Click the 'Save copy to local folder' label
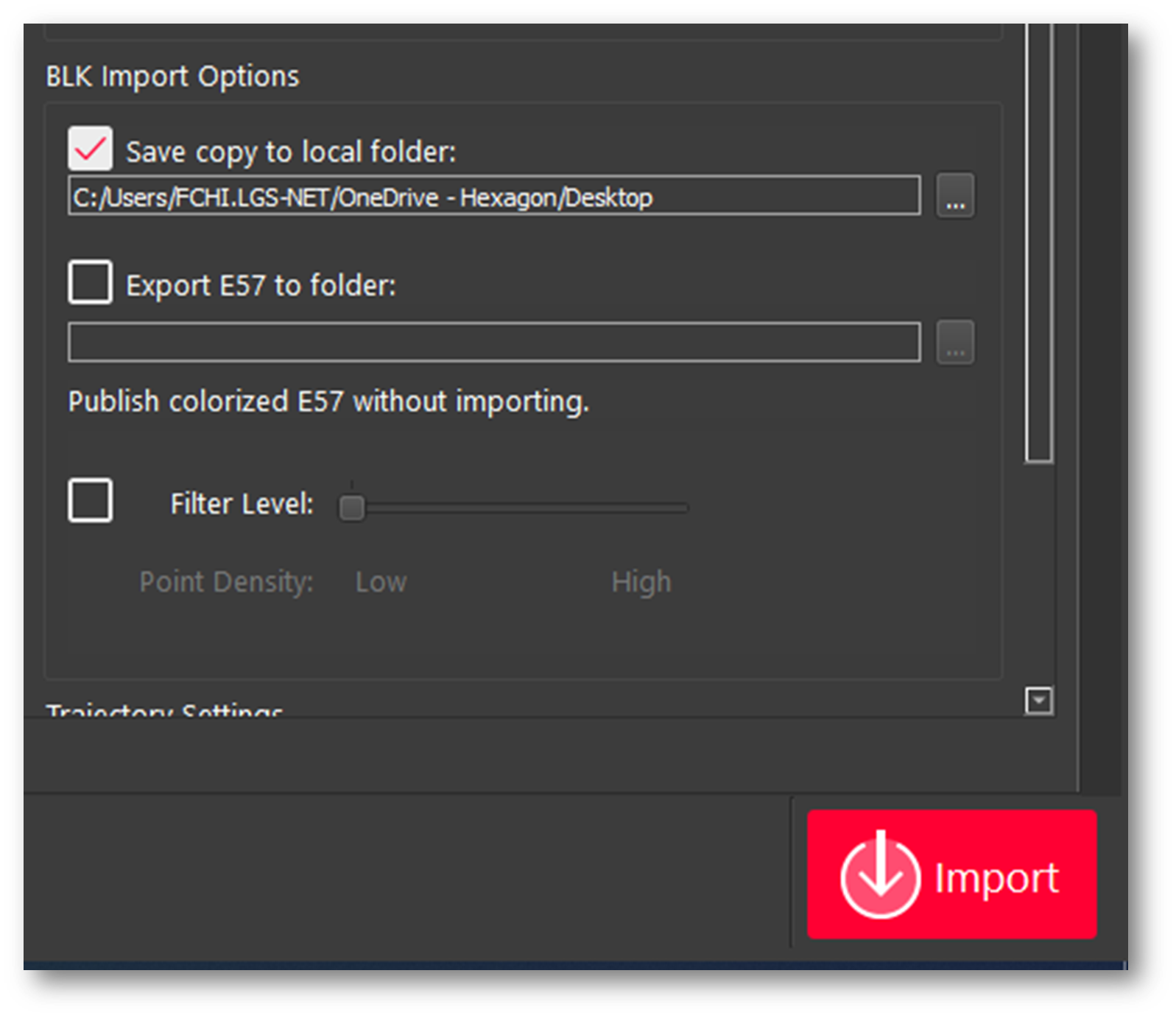The image size is (1176, 1018). [x=291, y=152]
